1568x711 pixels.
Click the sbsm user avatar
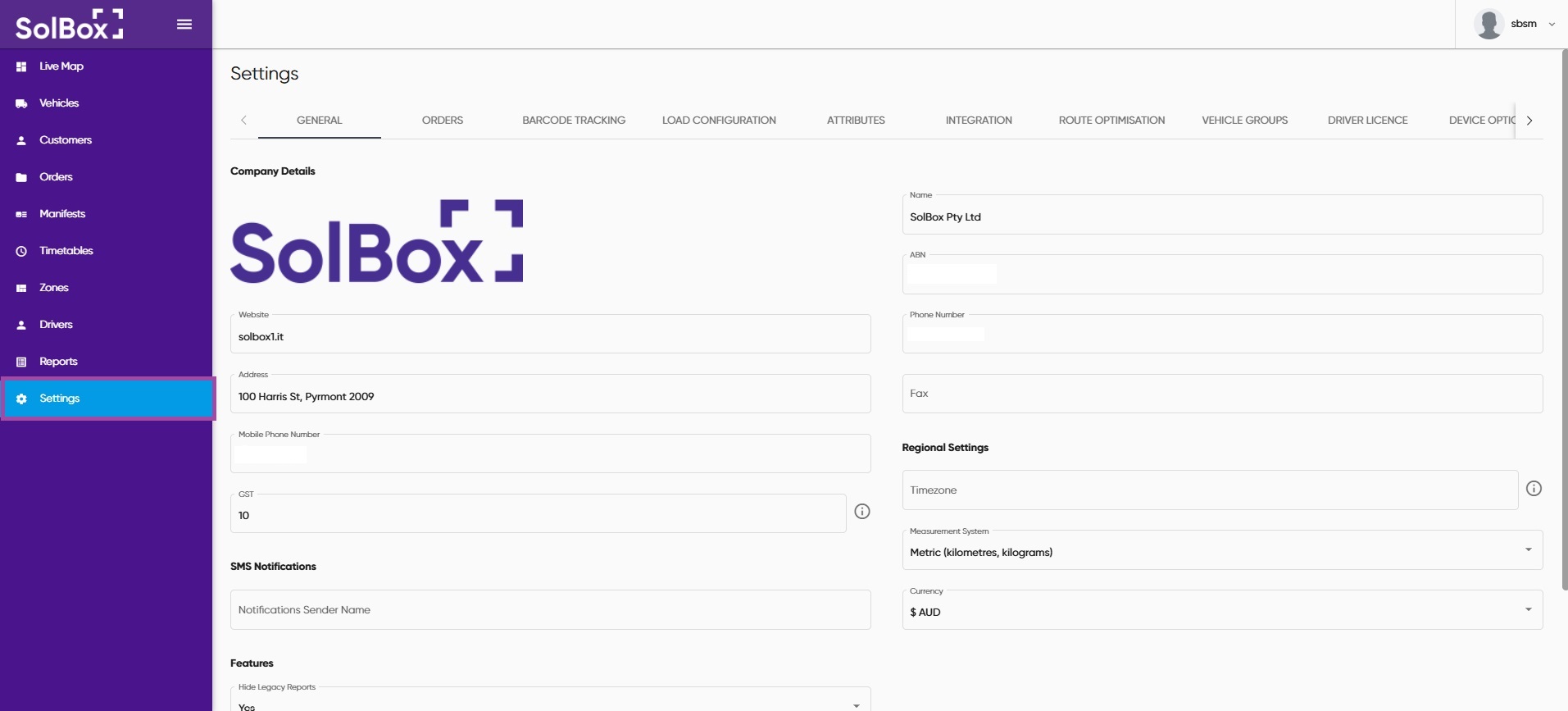(x=1488, y=24)
